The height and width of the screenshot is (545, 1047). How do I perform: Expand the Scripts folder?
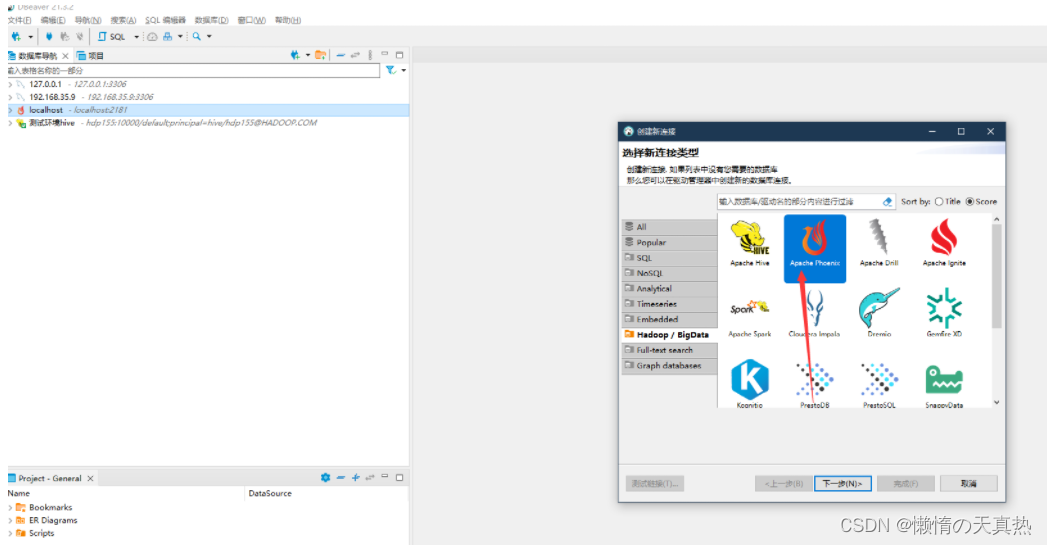pyautogui.click(x=10, y=533)
